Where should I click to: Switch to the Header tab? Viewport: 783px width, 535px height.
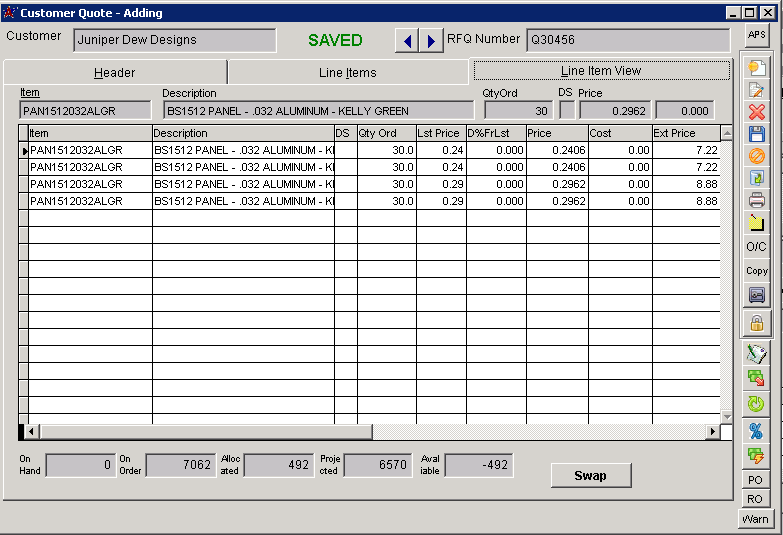(115, 73)
